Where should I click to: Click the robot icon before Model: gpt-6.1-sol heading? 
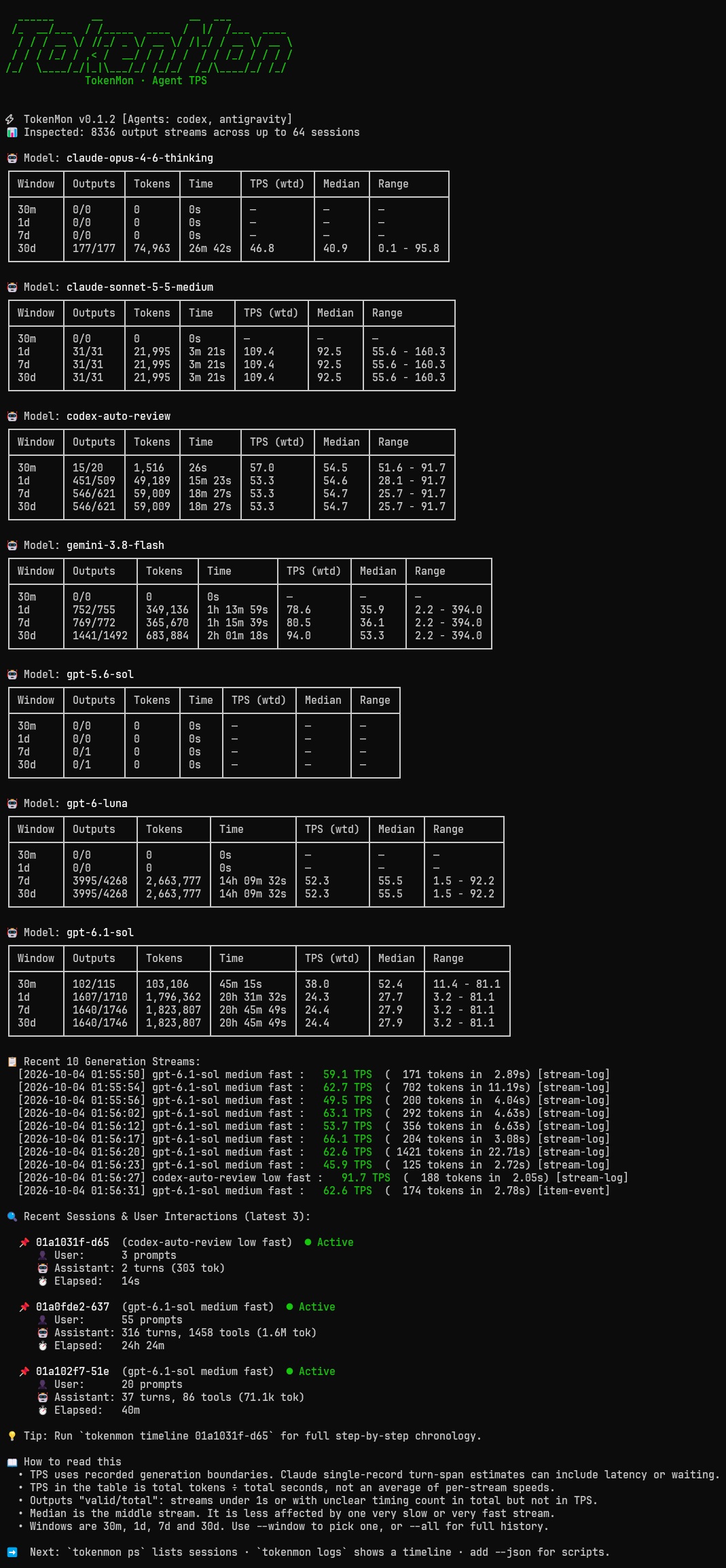click(x=12, y=933)
